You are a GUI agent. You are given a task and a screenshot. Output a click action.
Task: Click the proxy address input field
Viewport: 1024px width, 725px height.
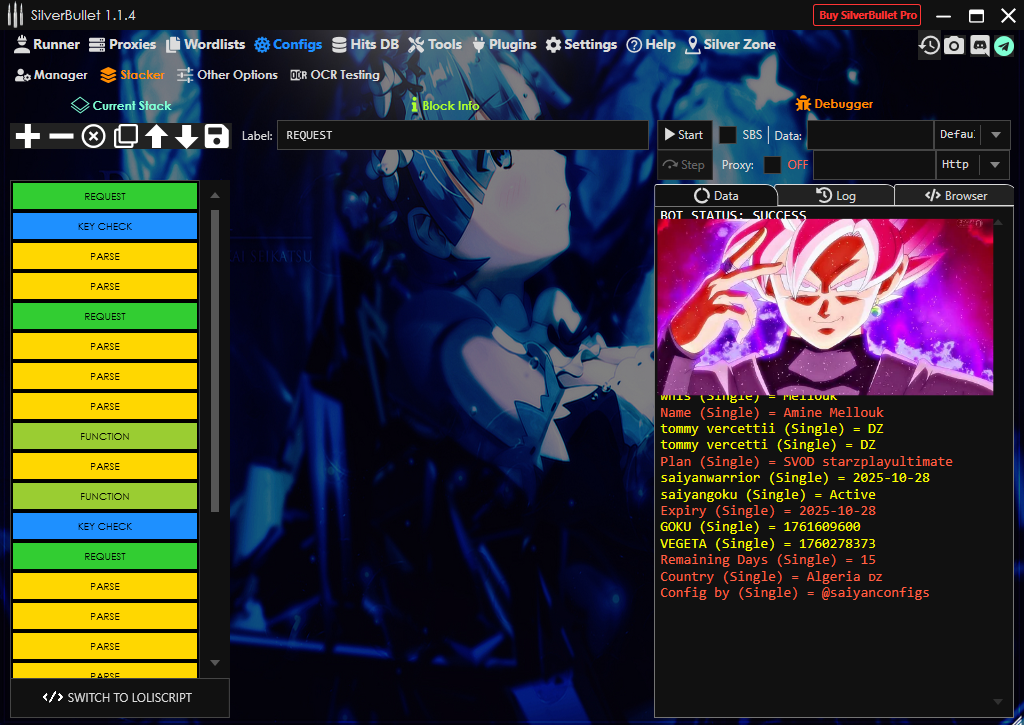[x=874, y=165]
